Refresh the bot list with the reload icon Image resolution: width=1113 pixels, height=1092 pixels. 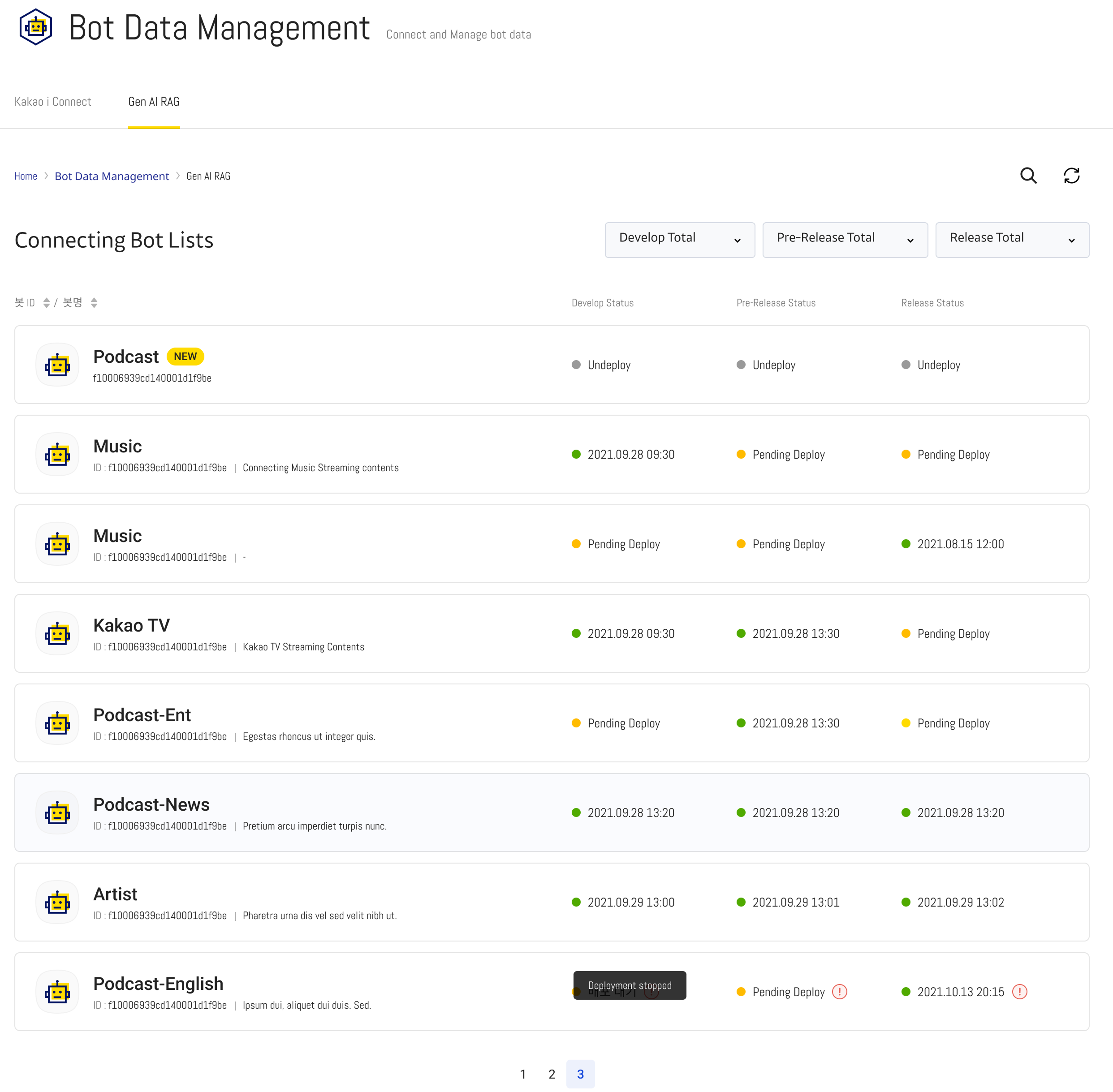click(x=1071, y=176)
